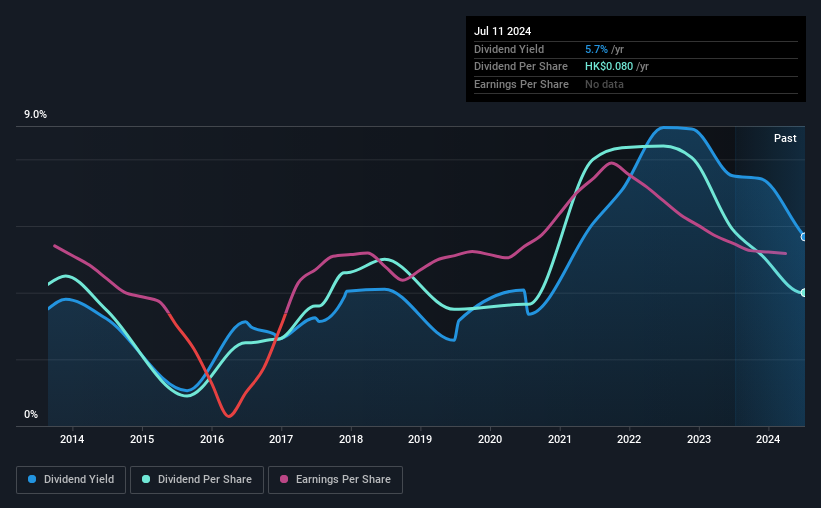
Task: Click the Past region label
Action: tap(785, 138)
